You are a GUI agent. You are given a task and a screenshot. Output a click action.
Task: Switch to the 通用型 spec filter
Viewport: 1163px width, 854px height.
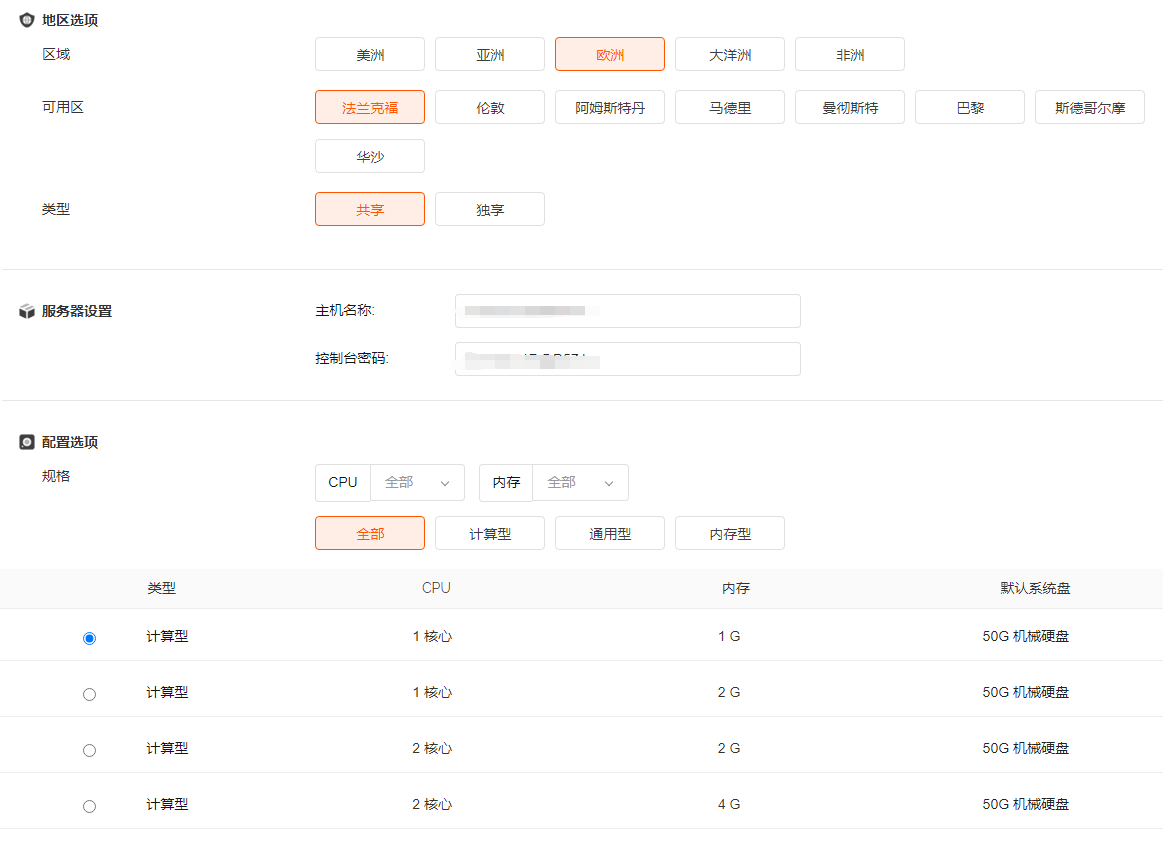(610, 534)
